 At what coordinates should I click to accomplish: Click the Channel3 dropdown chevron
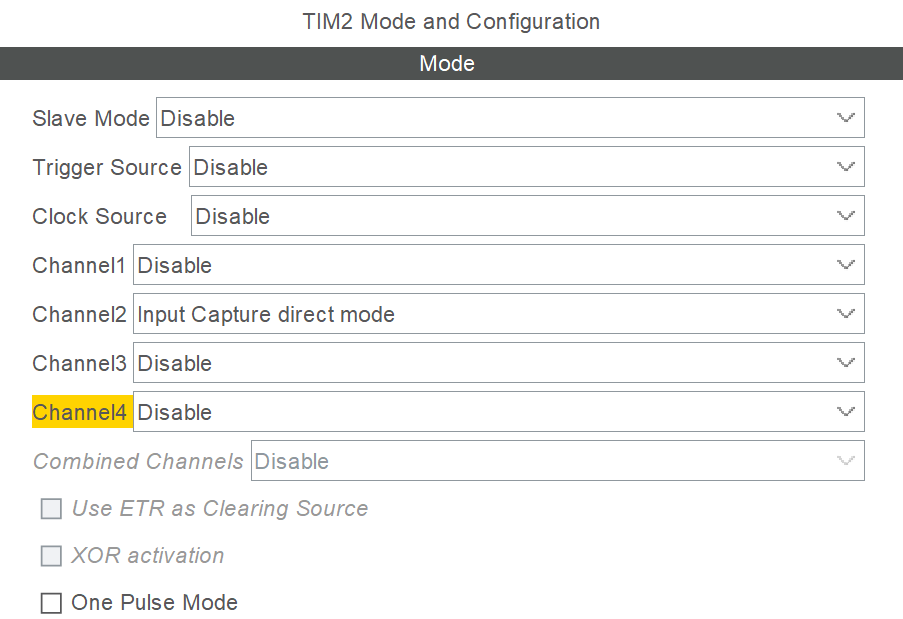(x=845, y=363)
